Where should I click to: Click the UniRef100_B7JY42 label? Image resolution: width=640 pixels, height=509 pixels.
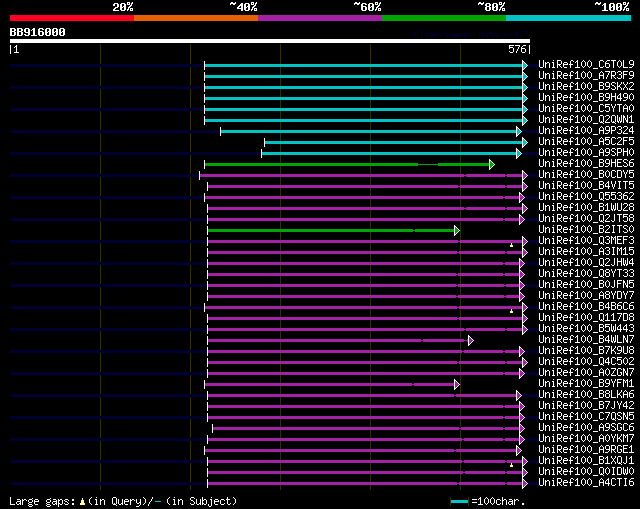tap(586, 406)
